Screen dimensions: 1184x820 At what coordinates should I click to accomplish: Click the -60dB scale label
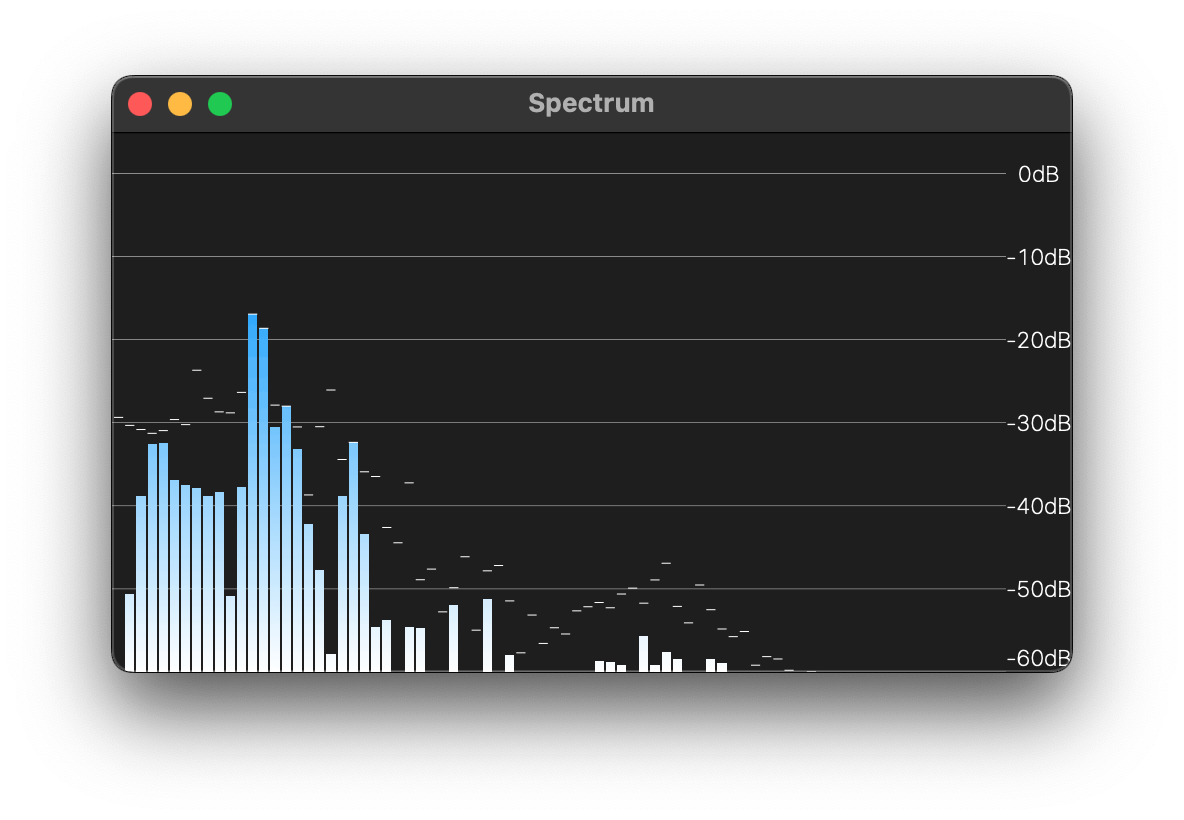click(x=1039, y=658)
